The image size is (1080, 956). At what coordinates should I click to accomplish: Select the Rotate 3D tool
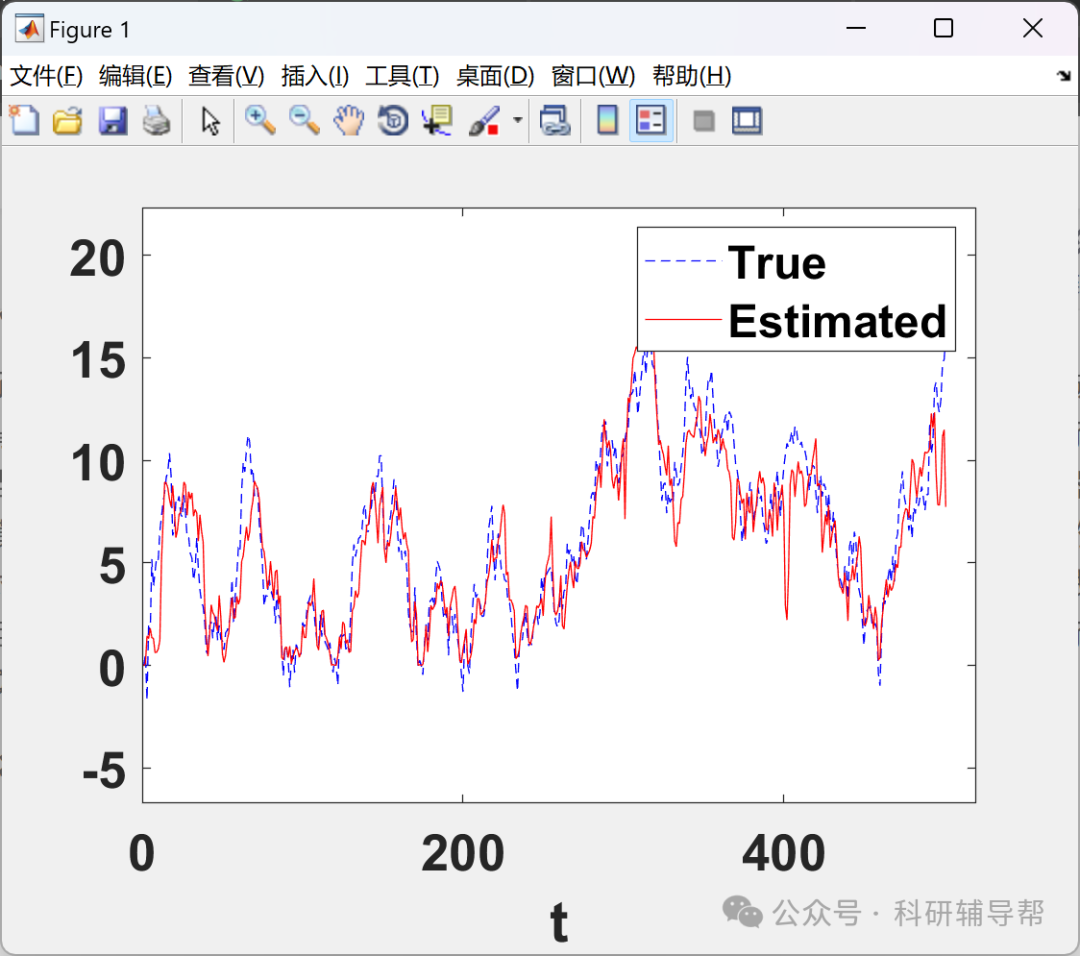pos(393,121)
